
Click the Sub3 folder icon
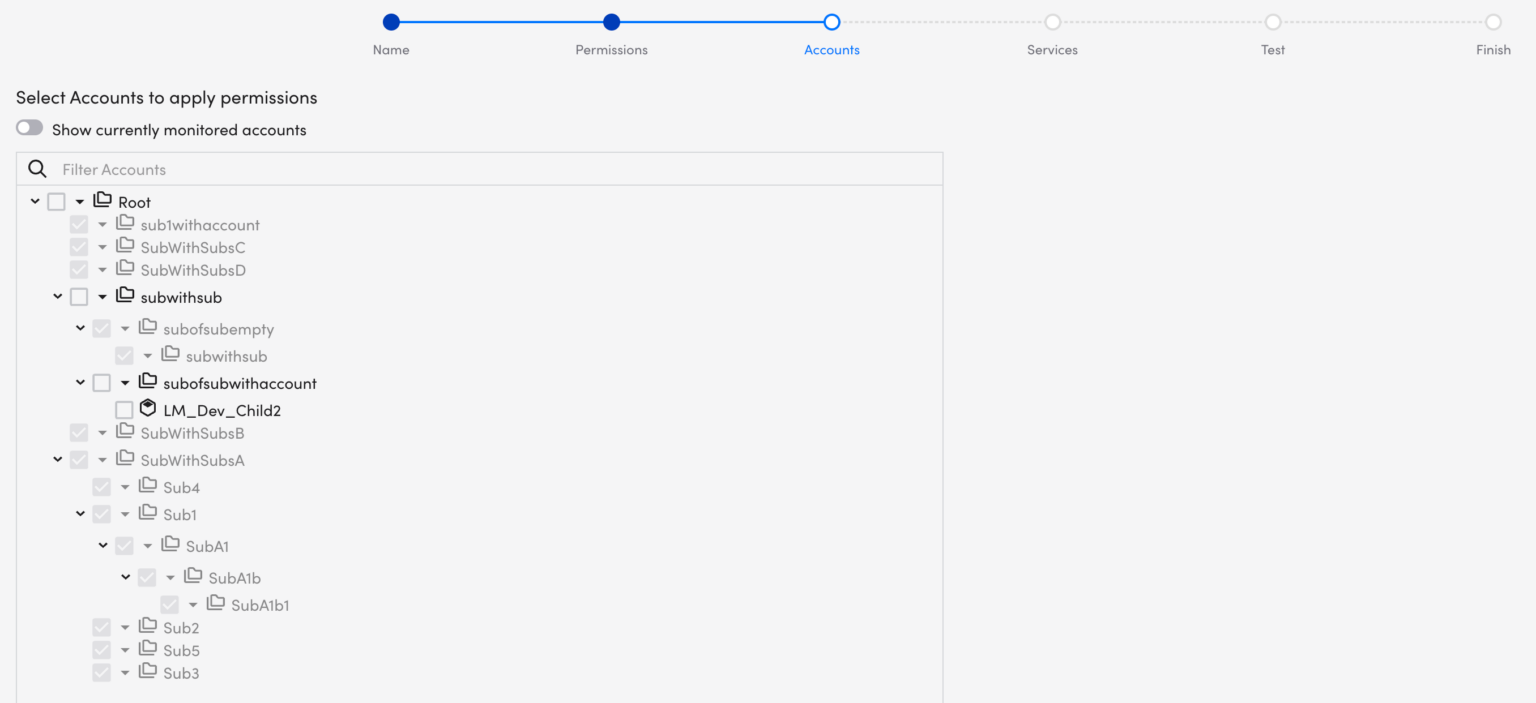tap(147, 672)
